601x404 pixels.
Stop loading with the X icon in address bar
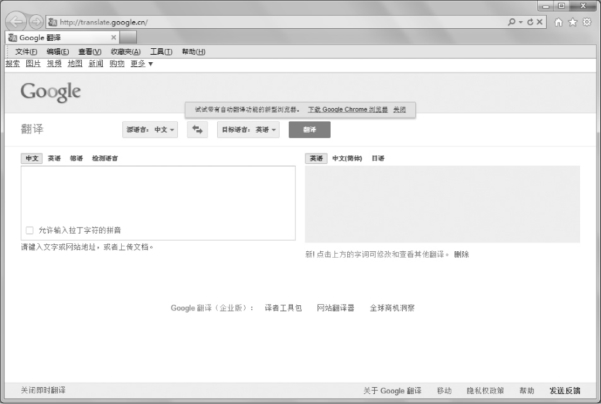(539, 22)
